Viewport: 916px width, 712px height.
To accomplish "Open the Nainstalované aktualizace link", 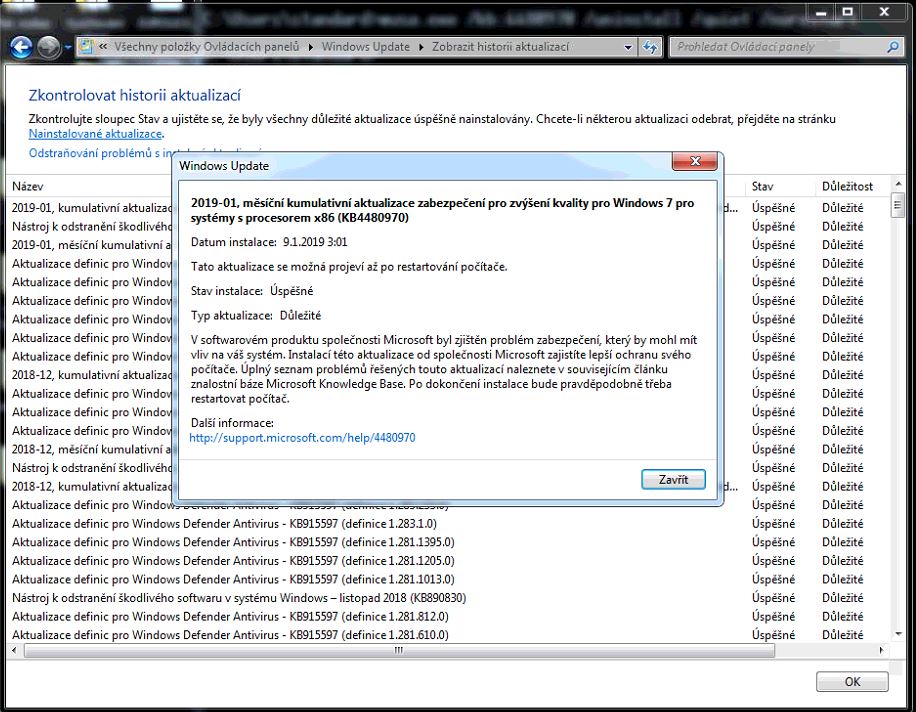I will pos(95,133).
